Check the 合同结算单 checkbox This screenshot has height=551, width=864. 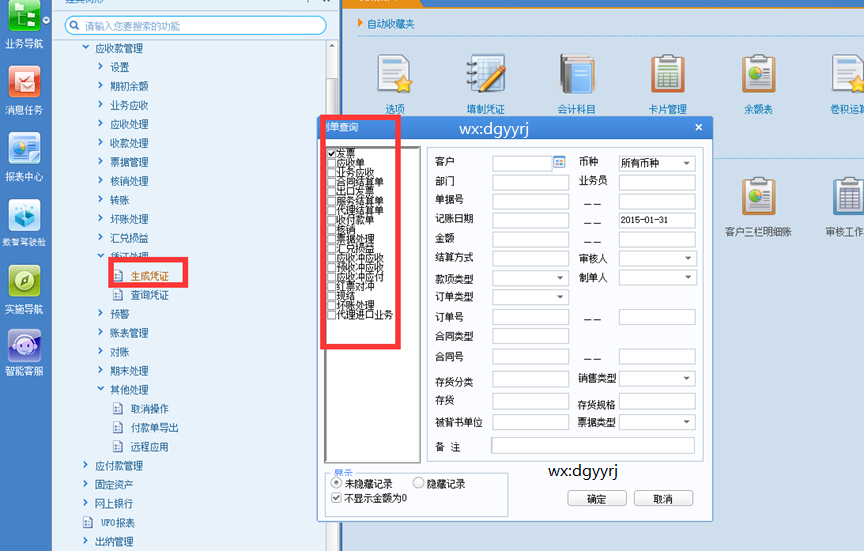coord(332,182)
